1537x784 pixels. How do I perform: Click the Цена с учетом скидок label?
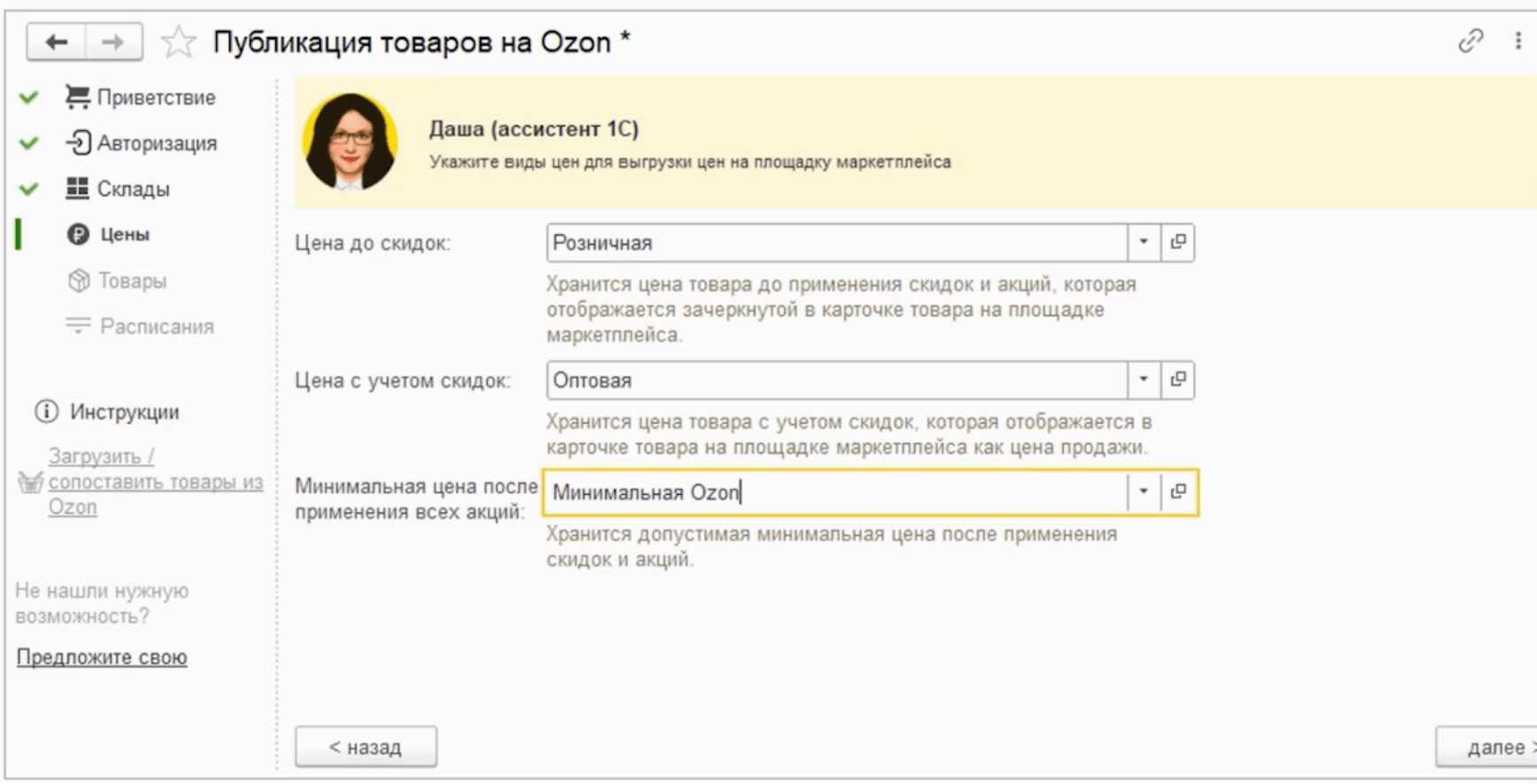pos(403,381)
